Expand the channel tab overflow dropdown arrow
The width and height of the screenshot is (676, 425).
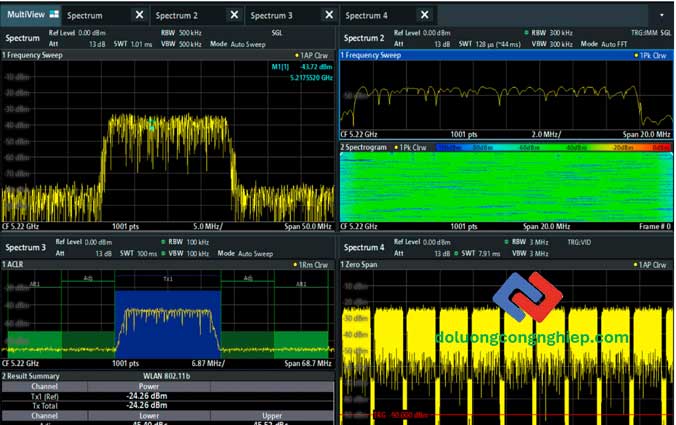click(661, 16)
